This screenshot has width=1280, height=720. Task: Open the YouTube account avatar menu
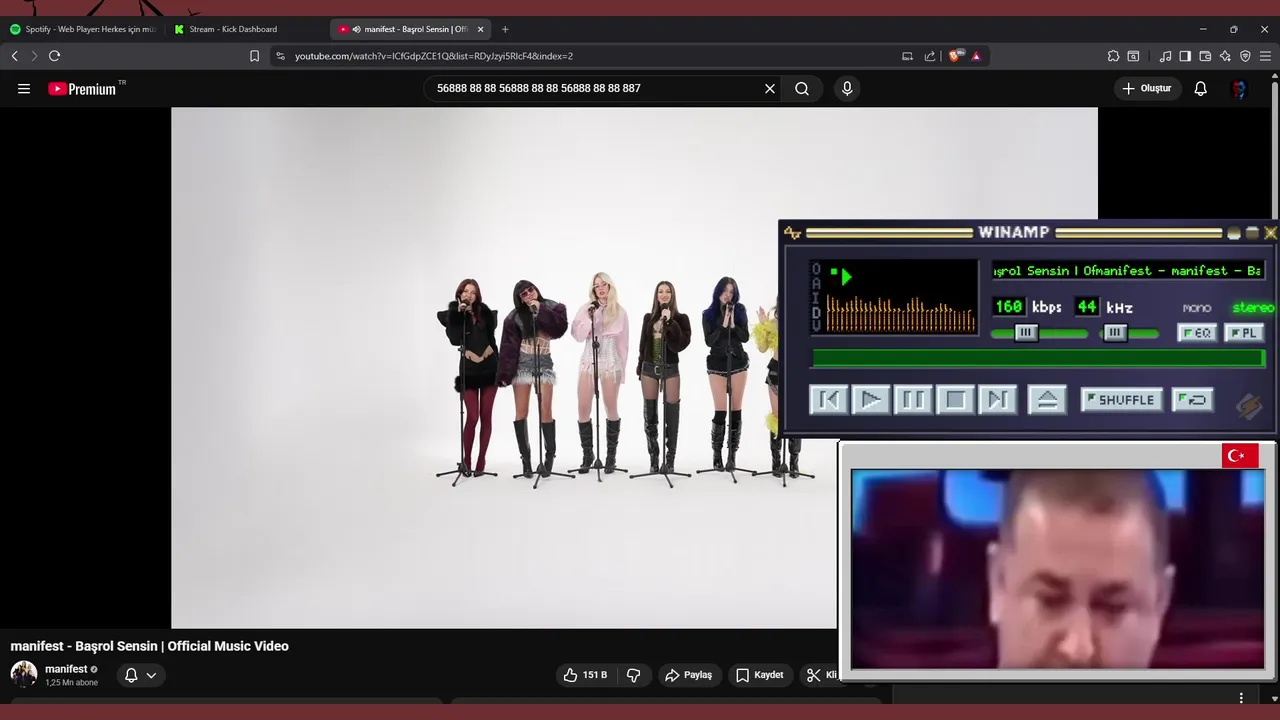(x=1239, y=88)
